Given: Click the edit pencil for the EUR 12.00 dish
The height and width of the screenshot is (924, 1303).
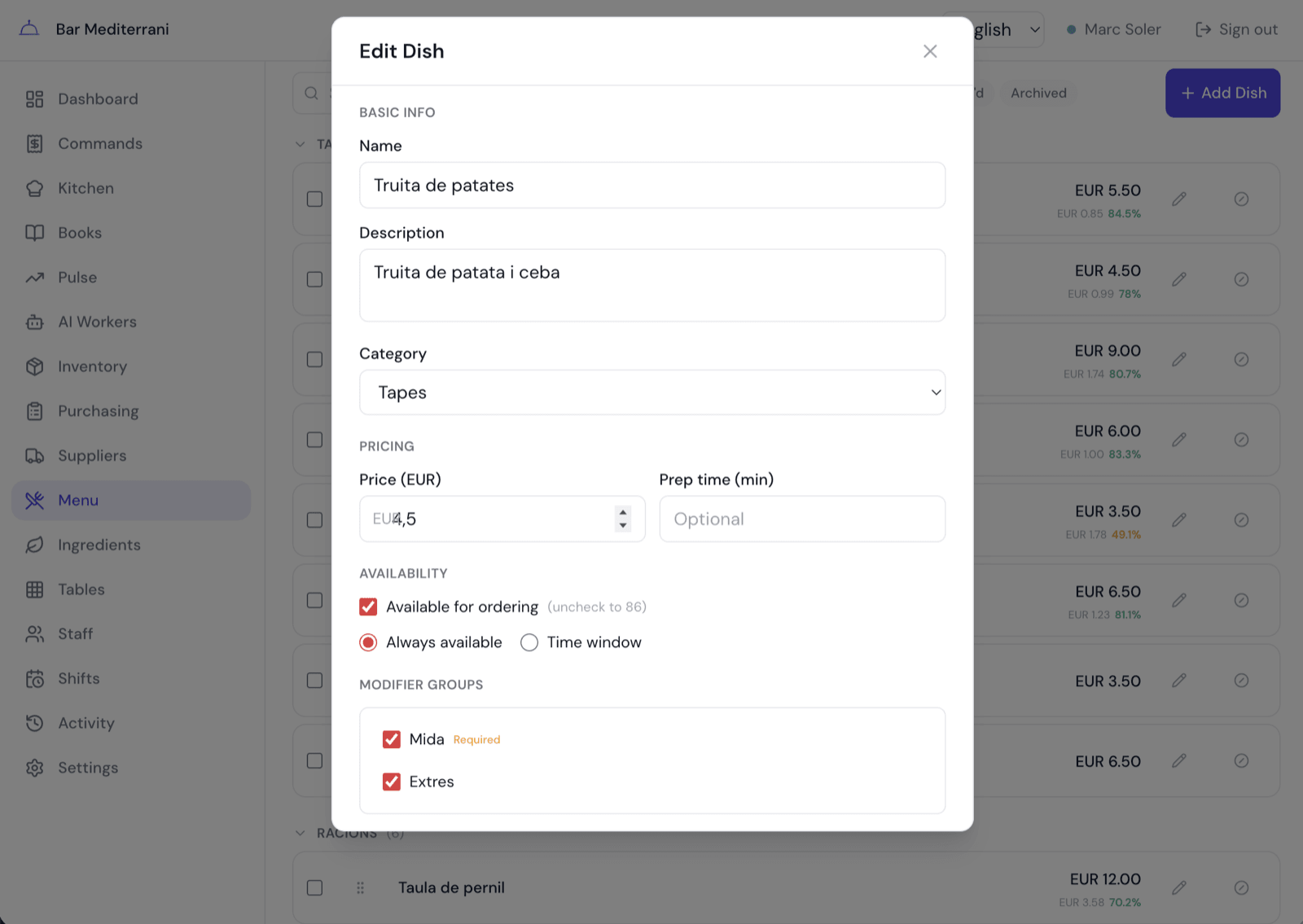Looking at the screenshot, I should point(1178,888).
